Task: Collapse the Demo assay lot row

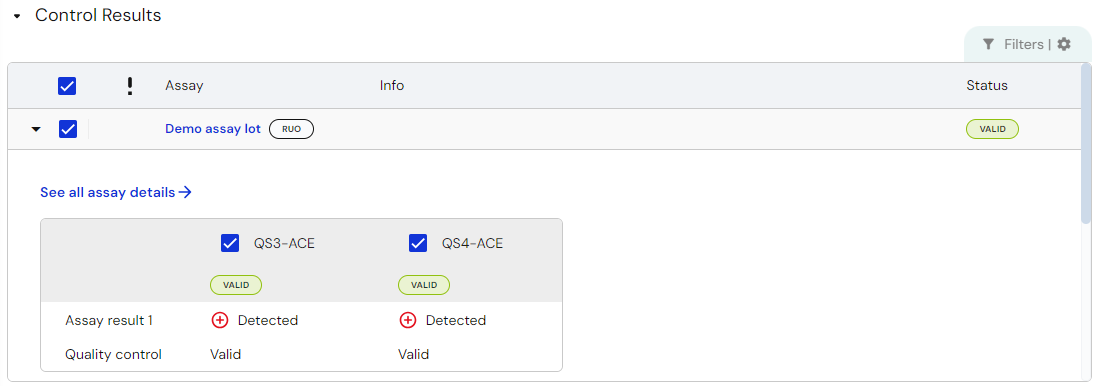Action: pos(36,129)
